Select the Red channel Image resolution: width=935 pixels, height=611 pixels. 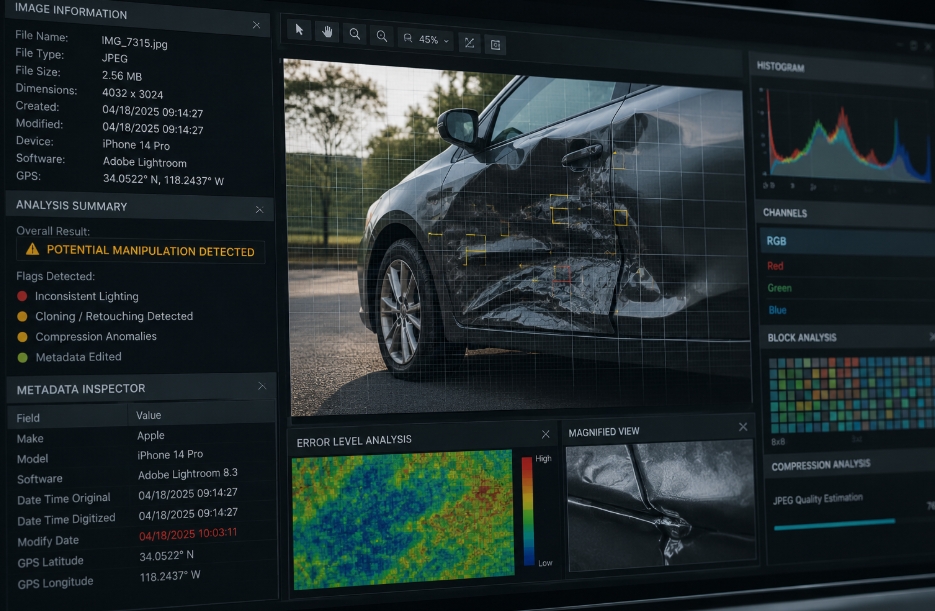point(847,266)
